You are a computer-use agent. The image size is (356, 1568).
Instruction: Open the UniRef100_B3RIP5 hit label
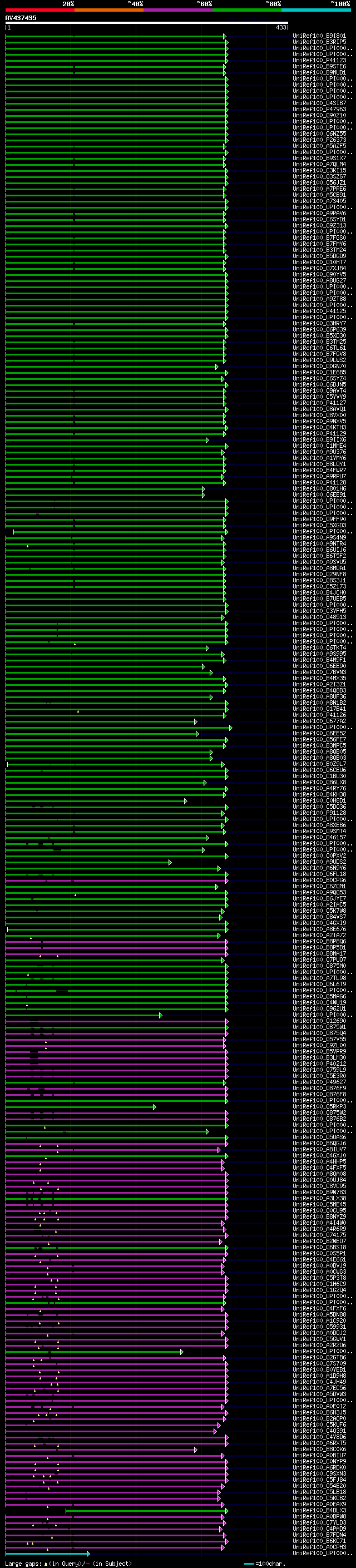319,42
